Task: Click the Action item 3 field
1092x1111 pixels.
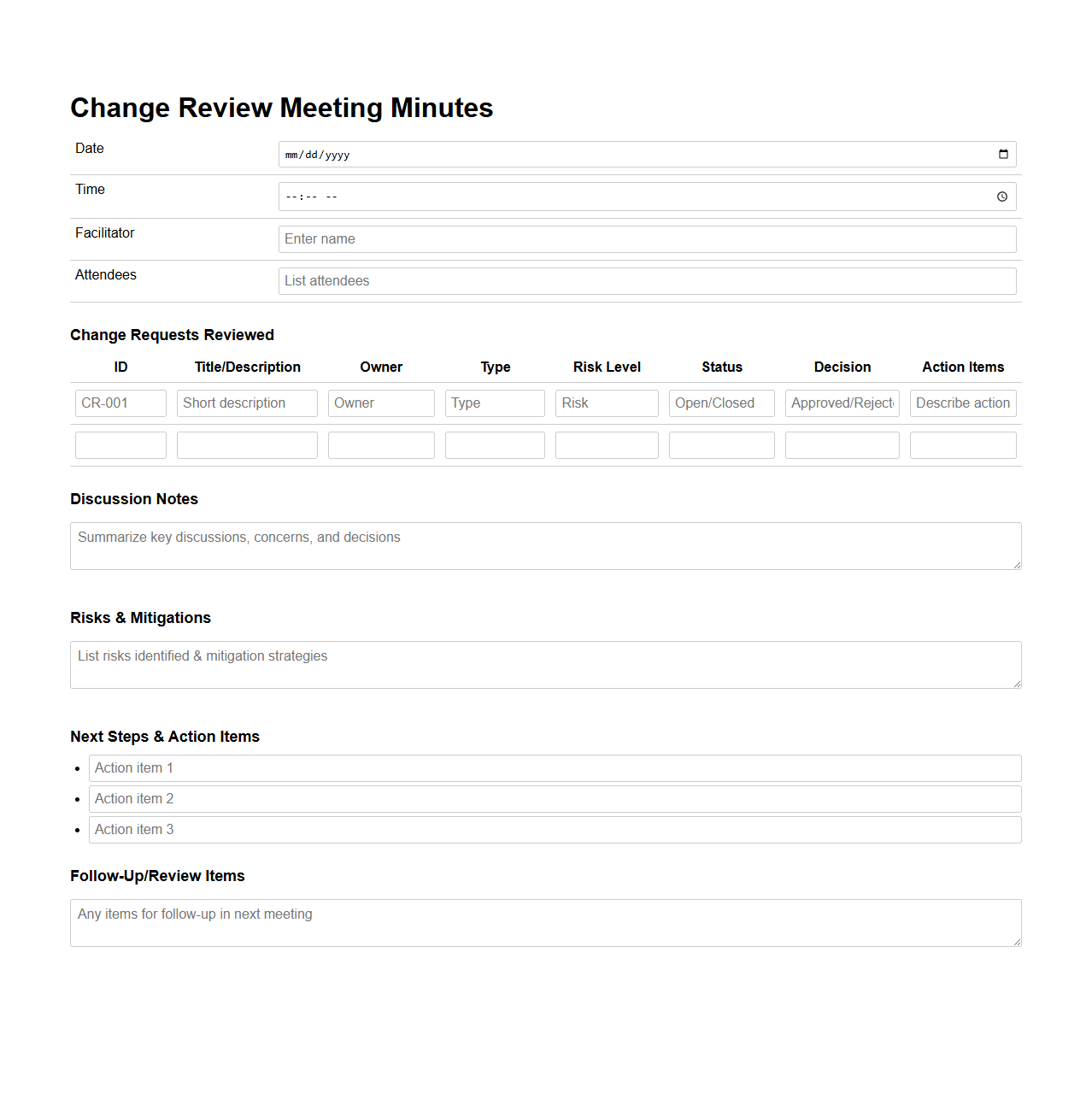Action: [x=555, y=829]
